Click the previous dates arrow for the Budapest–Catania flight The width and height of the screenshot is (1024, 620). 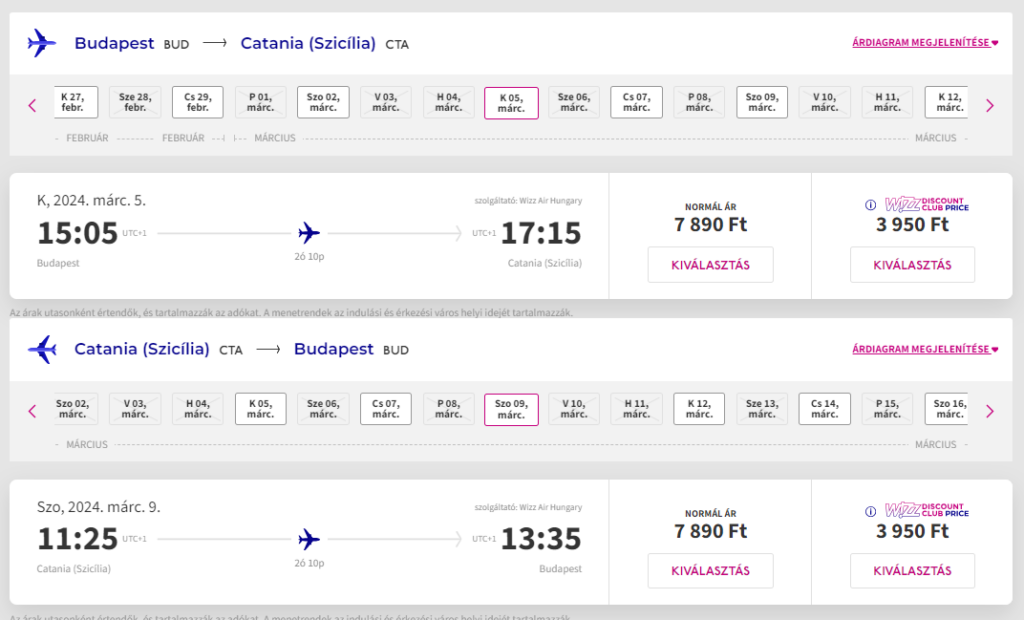click(32, 105)
